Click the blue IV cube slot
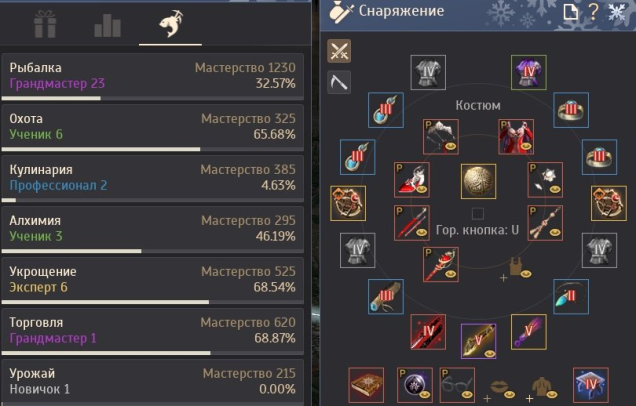636x406 pixels. click(591, 385)
